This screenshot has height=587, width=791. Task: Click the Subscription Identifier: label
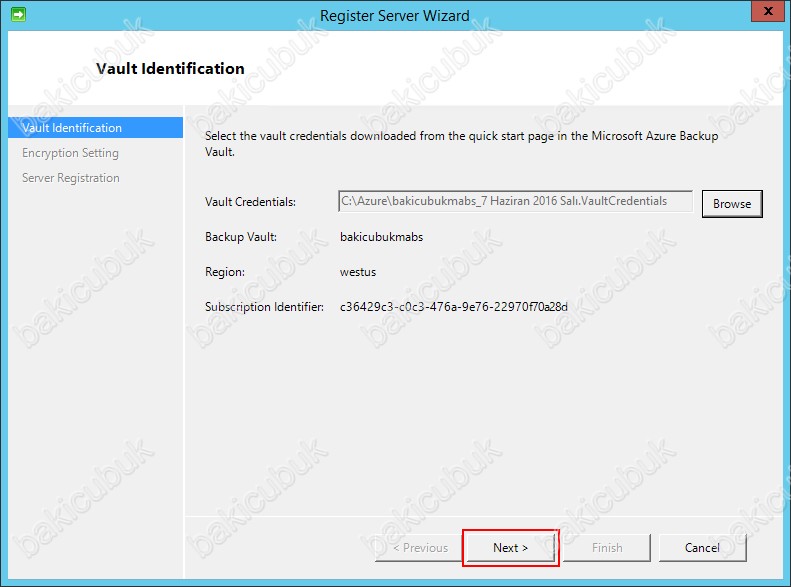pos(264,307)
